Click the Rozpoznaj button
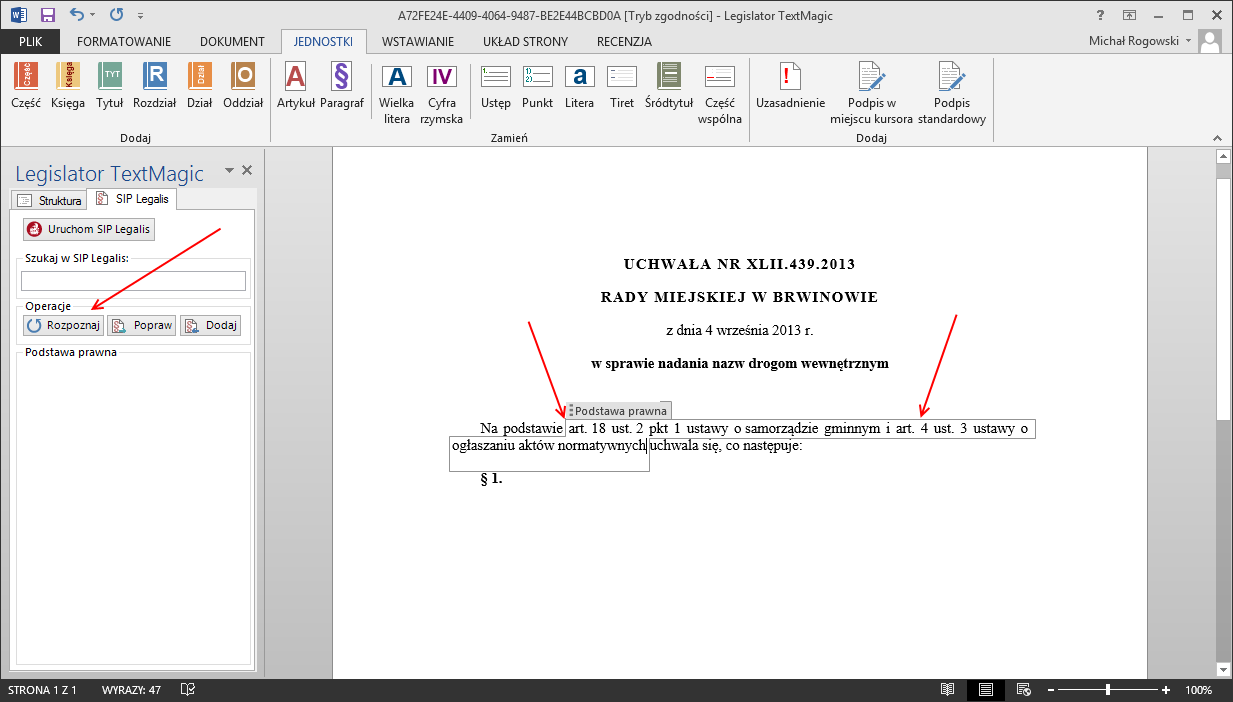Viewport: 1233px width, 702px height. point(63,325)
